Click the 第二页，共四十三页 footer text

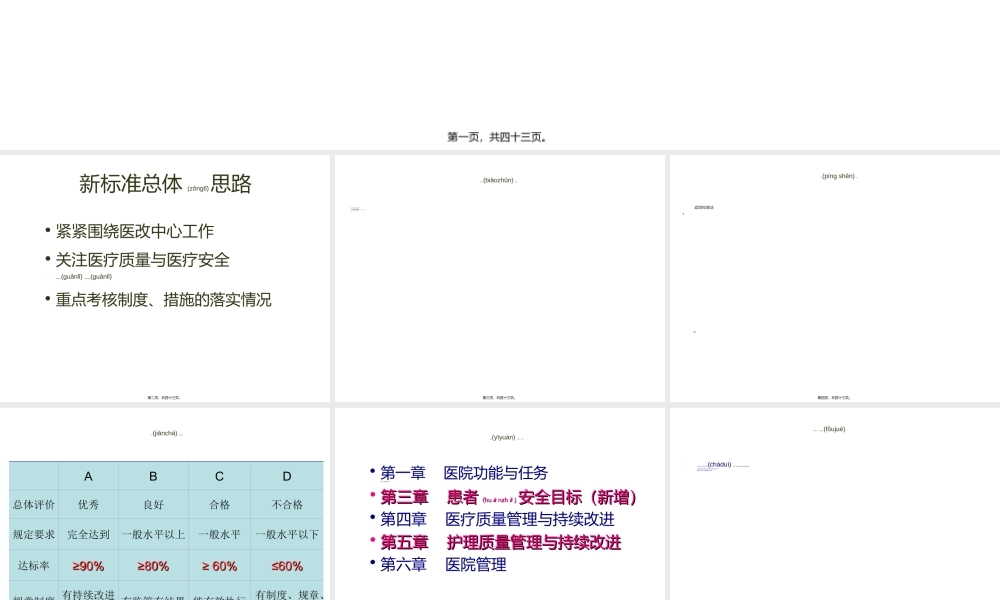[165, 396]
